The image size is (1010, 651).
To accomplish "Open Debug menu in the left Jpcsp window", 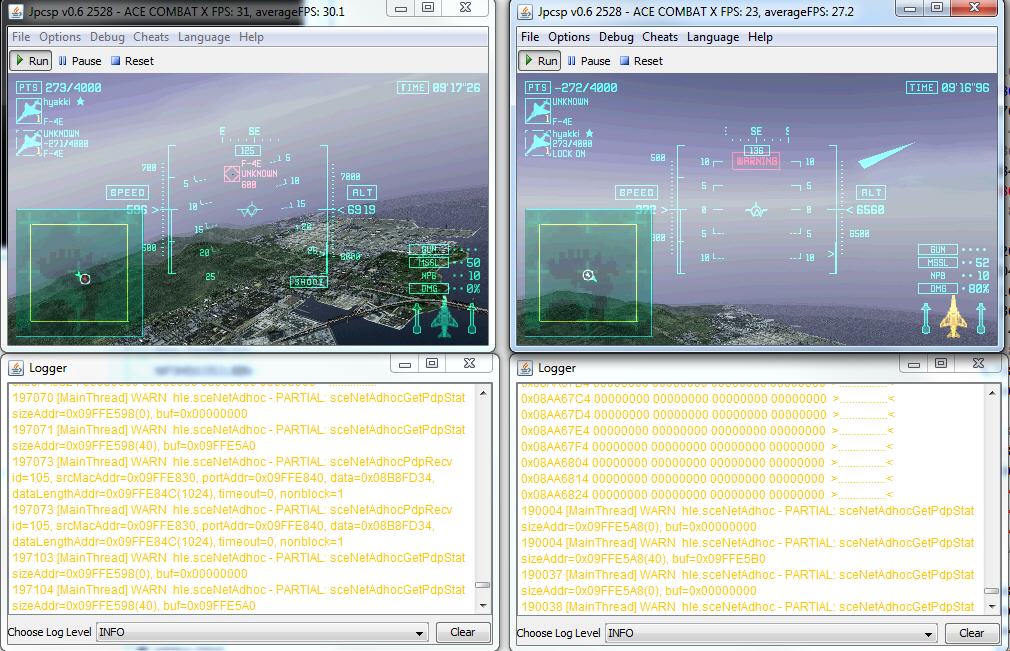I will coord(107,37).
